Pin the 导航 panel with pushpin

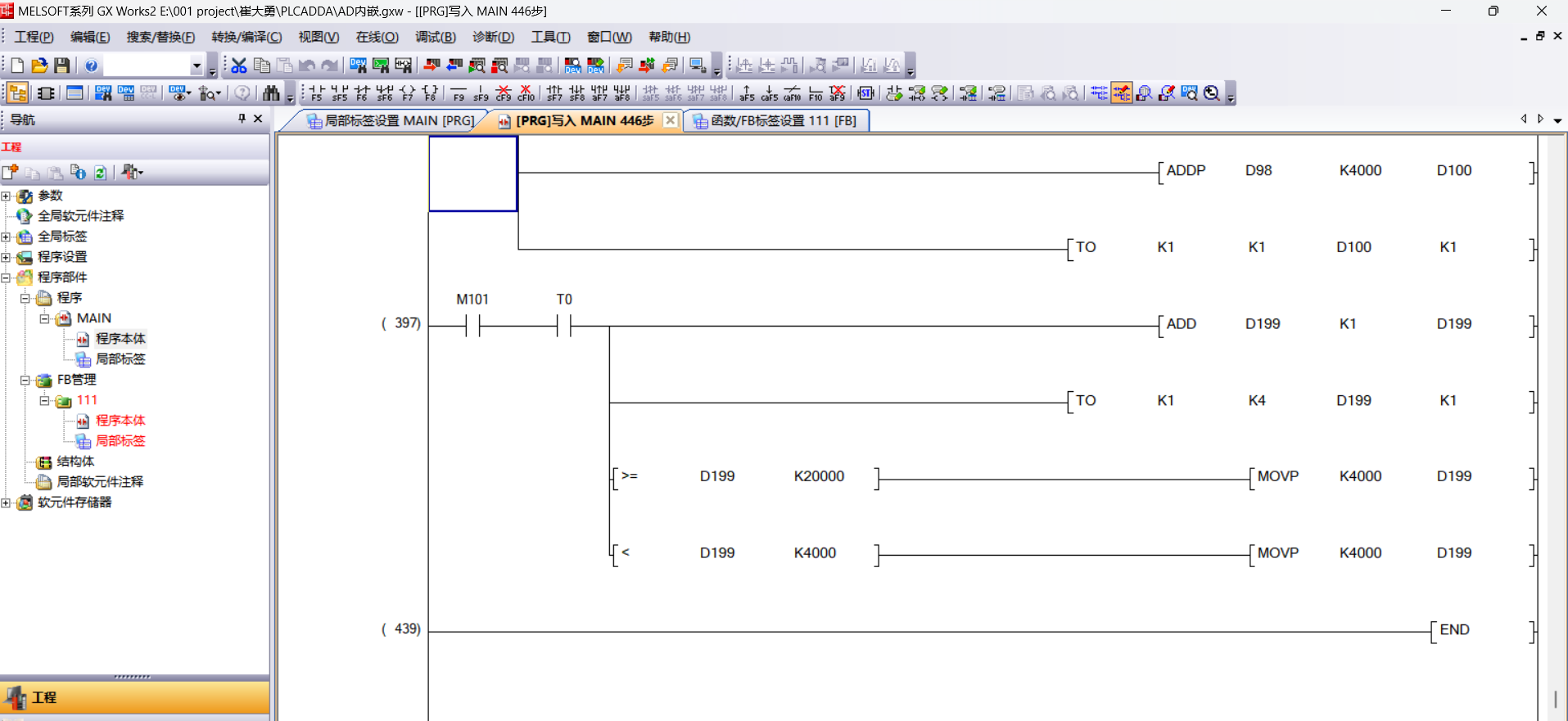pos(242,119)
